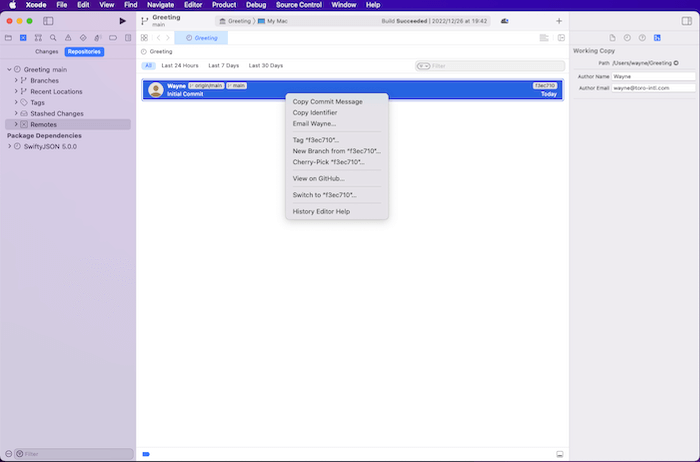The image size is (700, 462).
Task: Open the scheme selector Greeting › My Mac
Action: click(x=253, y=21)
